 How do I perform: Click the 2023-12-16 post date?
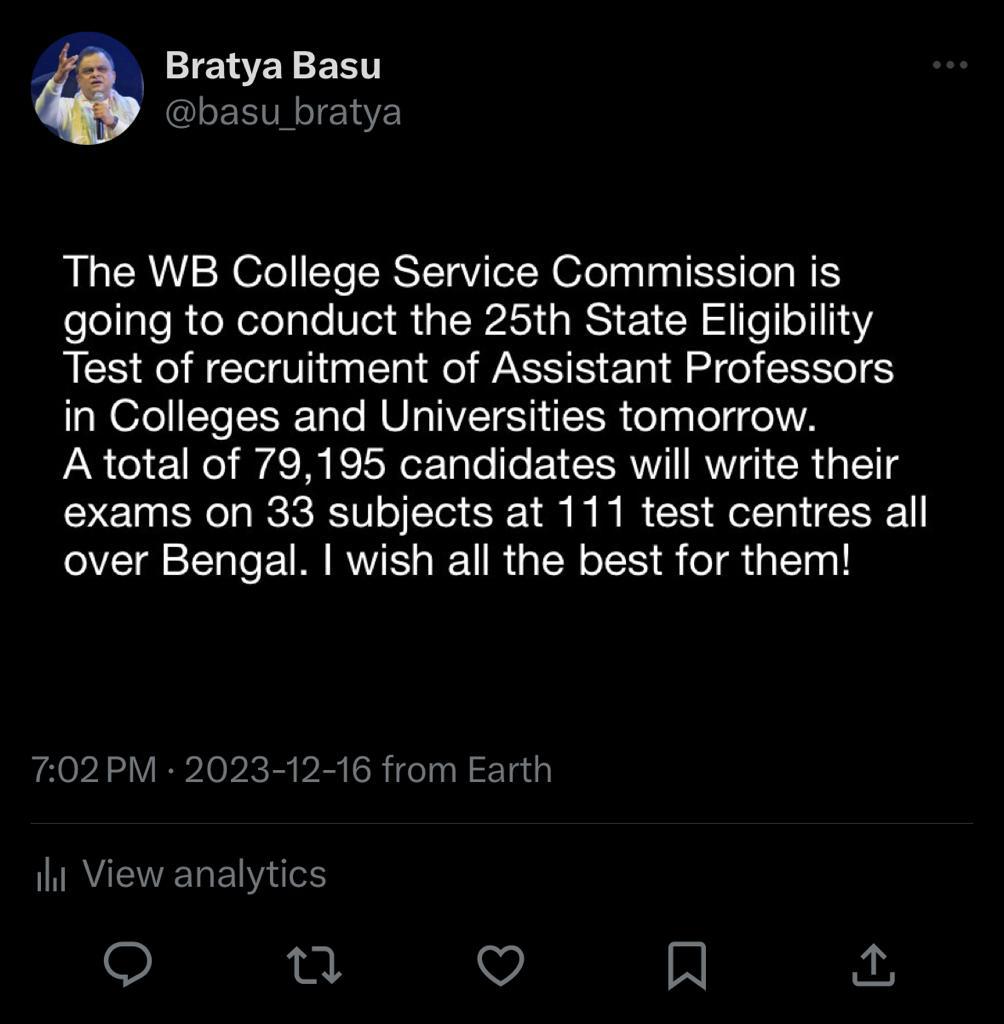pos(278,770)
